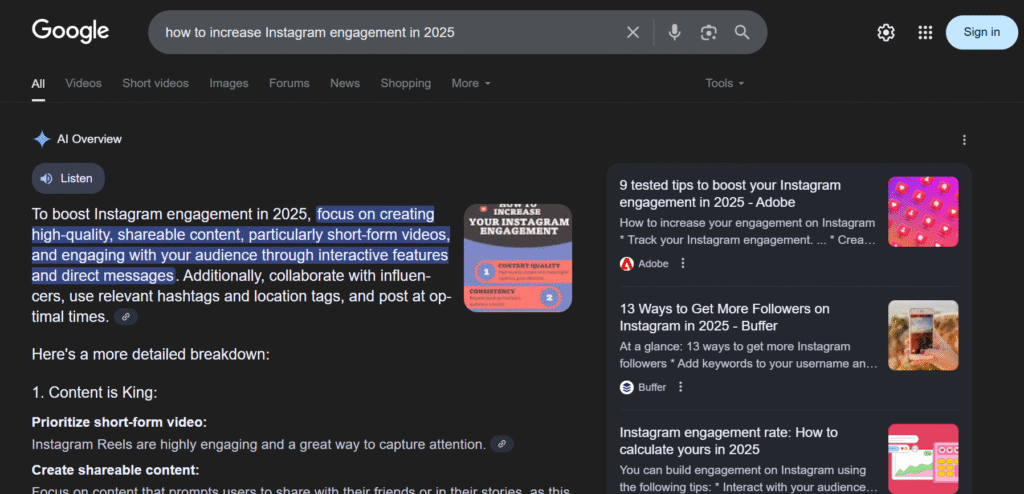
Task: Switch to the Shopping tab
Action: (x=406, y=84)
